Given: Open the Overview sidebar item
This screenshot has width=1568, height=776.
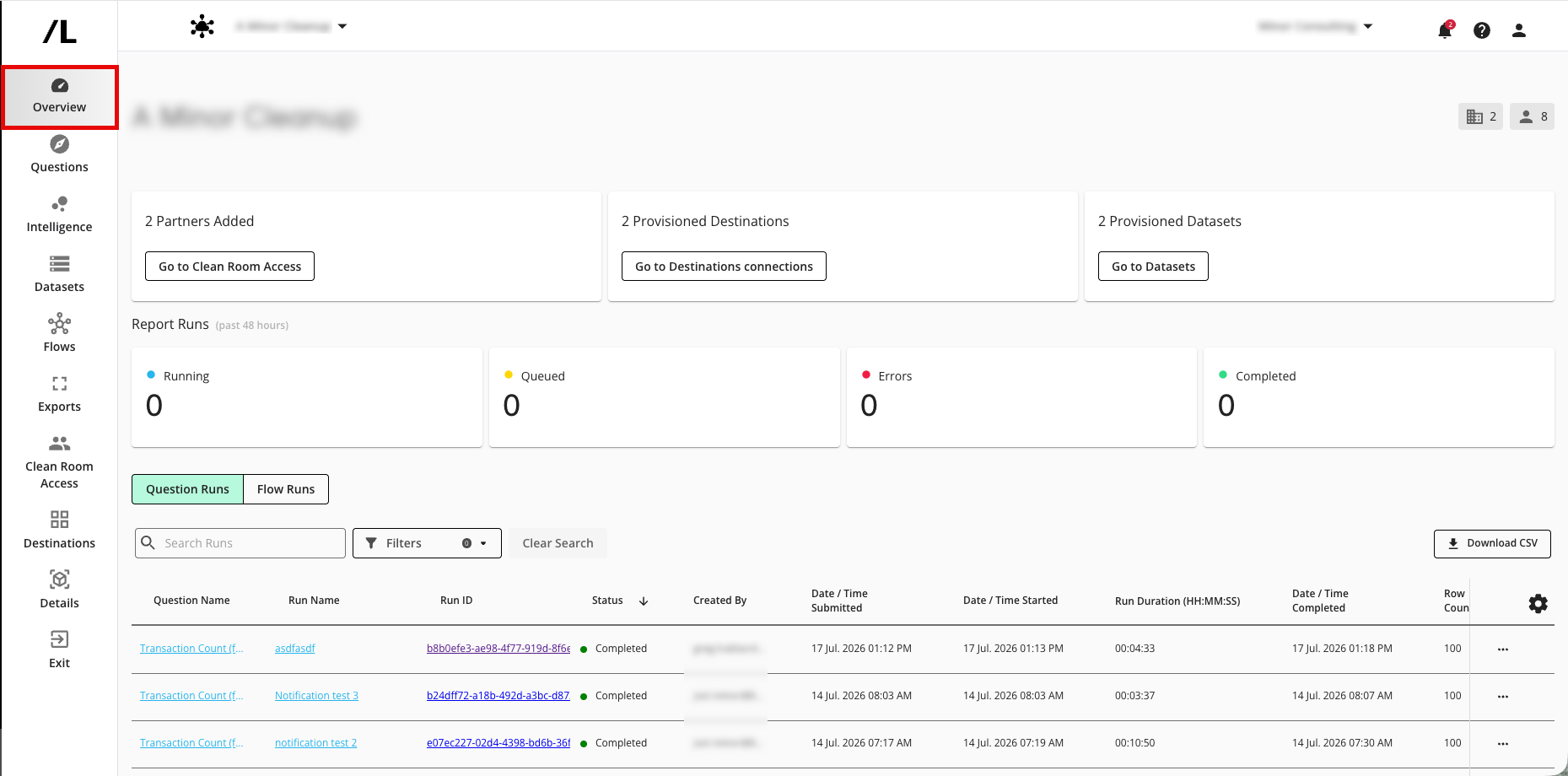Looking at the screenshot, I should pyautogui.click(x=59, y=97).
